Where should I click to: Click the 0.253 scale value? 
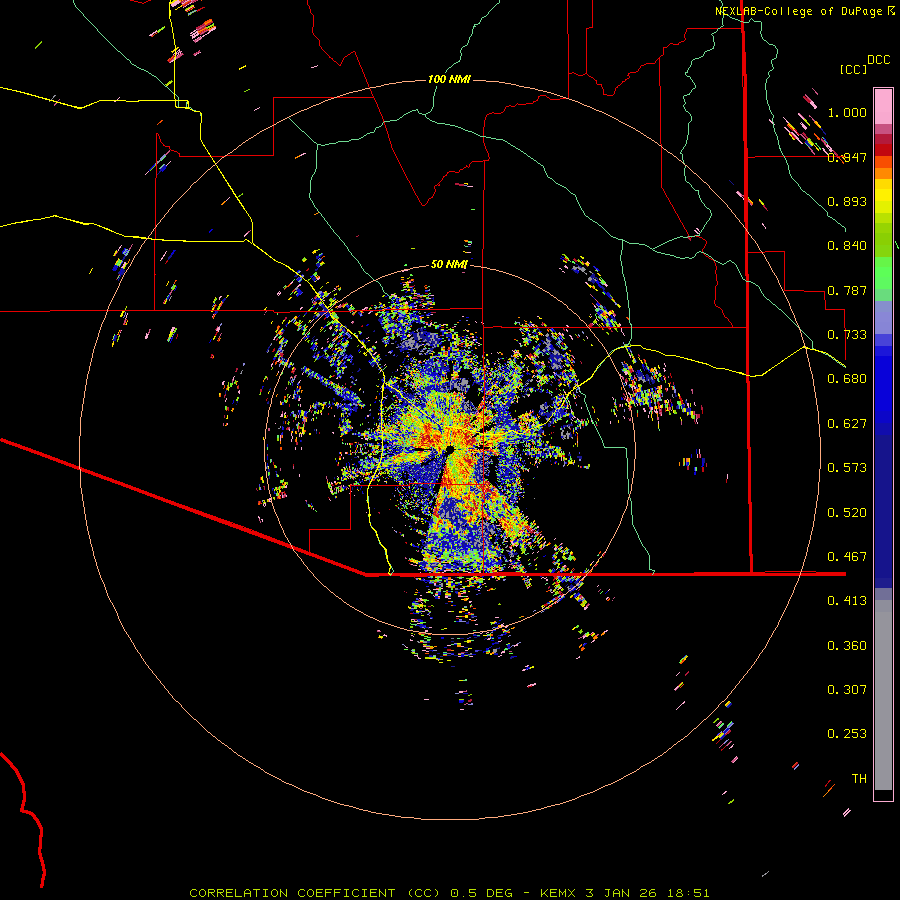(x=847, y=734)
